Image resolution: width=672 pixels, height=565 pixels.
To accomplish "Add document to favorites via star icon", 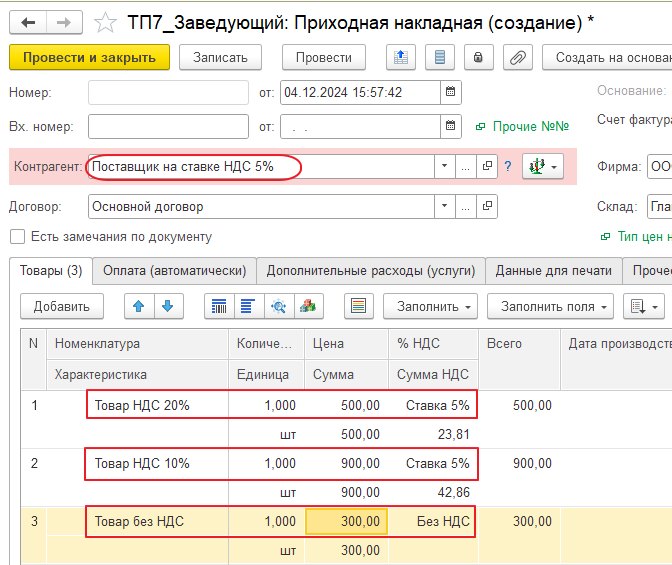I will click(105, 23).
